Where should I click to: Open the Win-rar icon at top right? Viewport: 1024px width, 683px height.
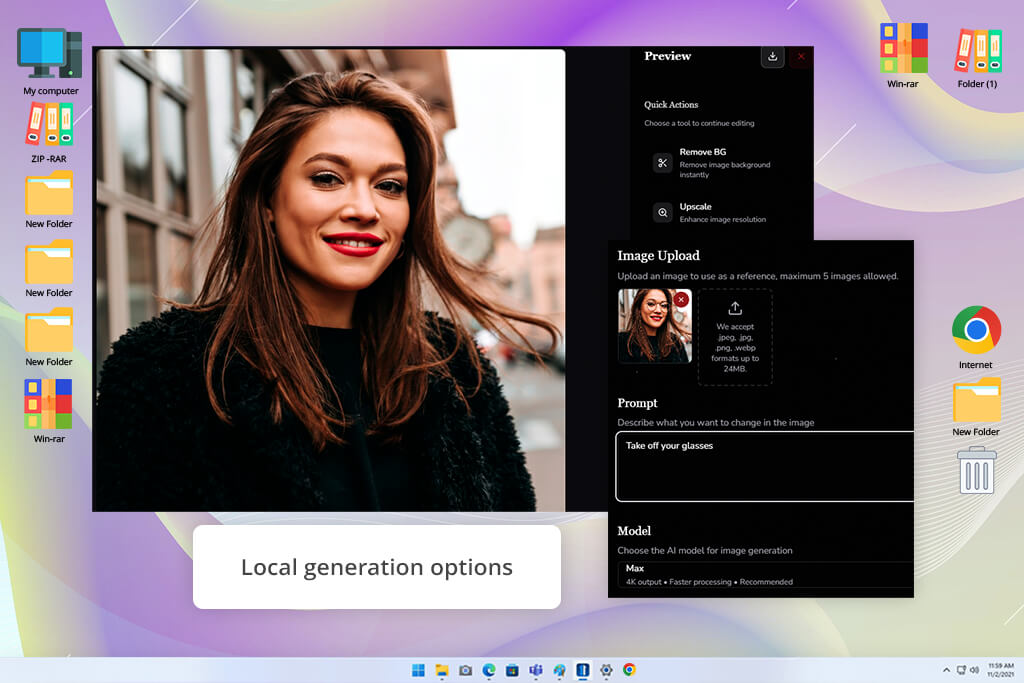(x=903, y=56)
